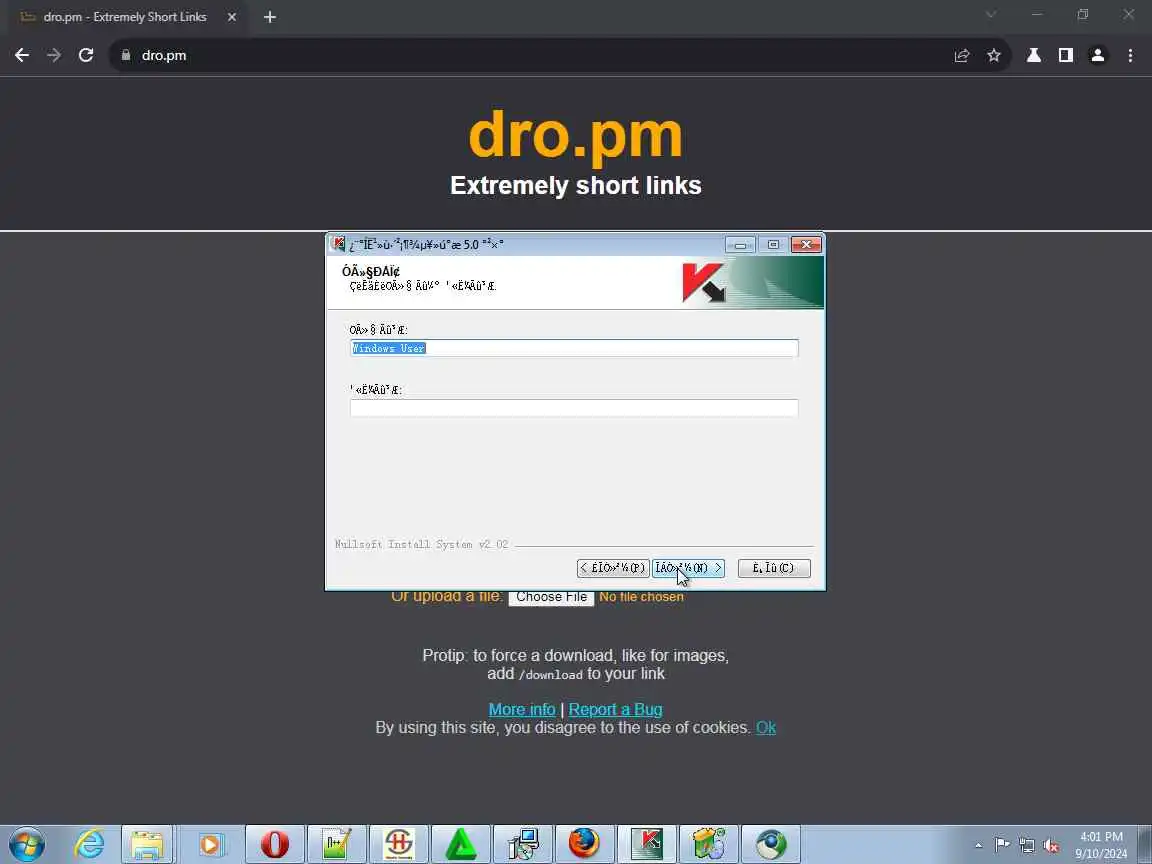Open a new browser tab

coord(270,17)
